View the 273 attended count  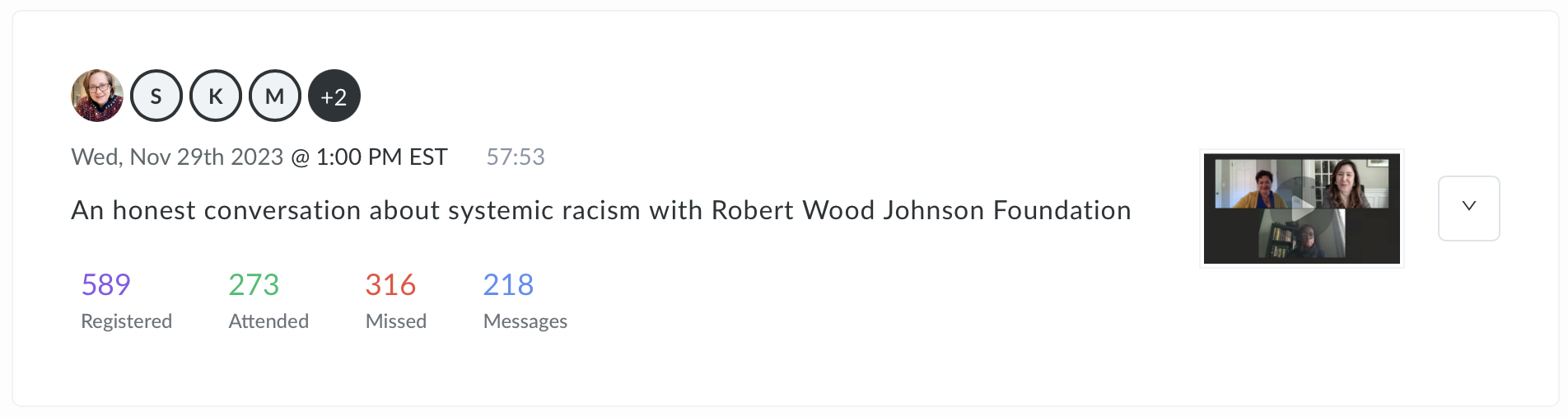pos(254,284)
